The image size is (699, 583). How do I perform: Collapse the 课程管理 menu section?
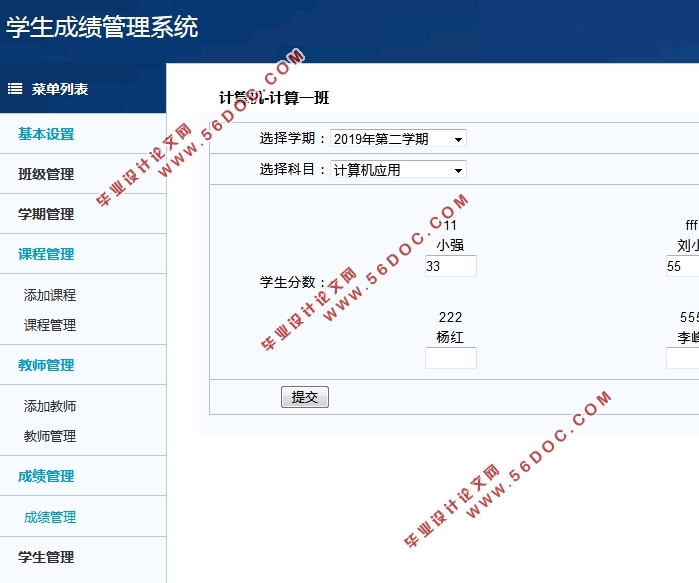(46, 254)
